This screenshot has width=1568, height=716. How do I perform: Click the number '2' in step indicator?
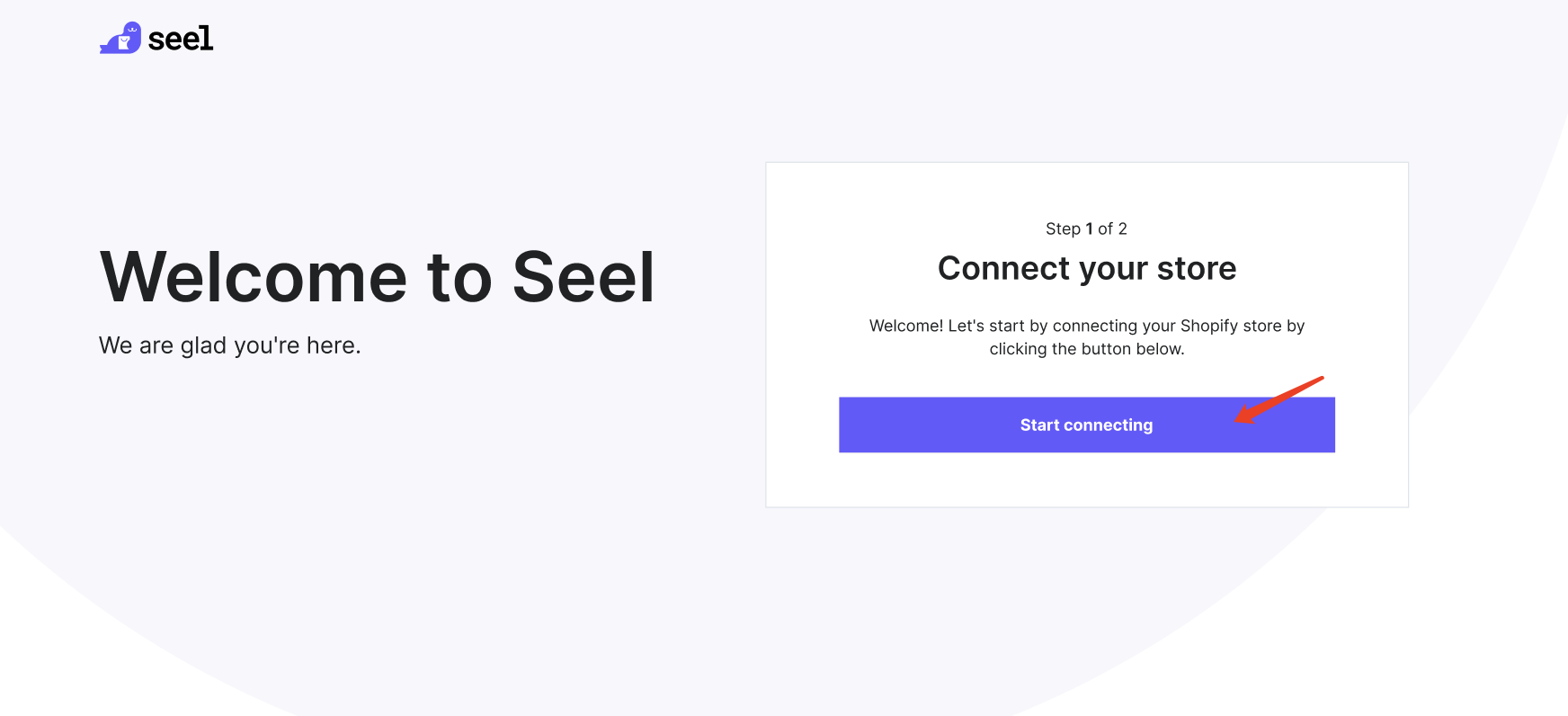(x=1122, y=228)
